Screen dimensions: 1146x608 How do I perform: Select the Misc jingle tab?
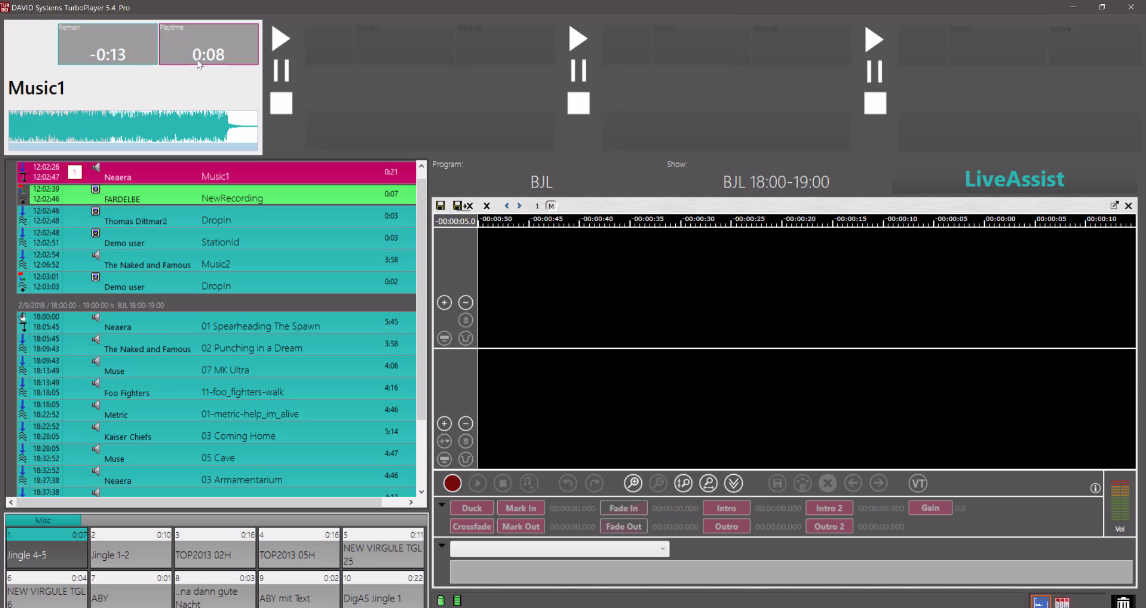43,520
